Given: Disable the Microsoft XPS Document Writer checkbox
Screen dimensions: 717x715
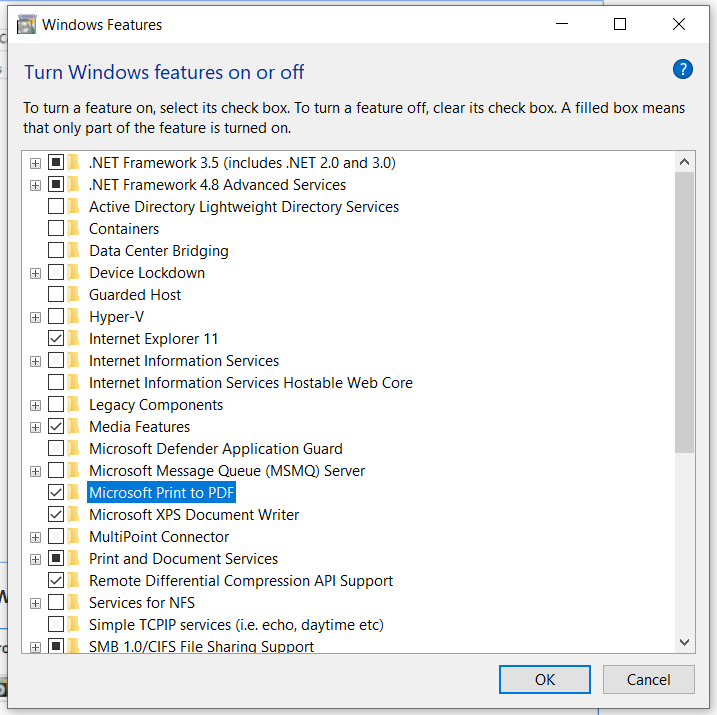Looking at the screenshot, I should (56, 515).
